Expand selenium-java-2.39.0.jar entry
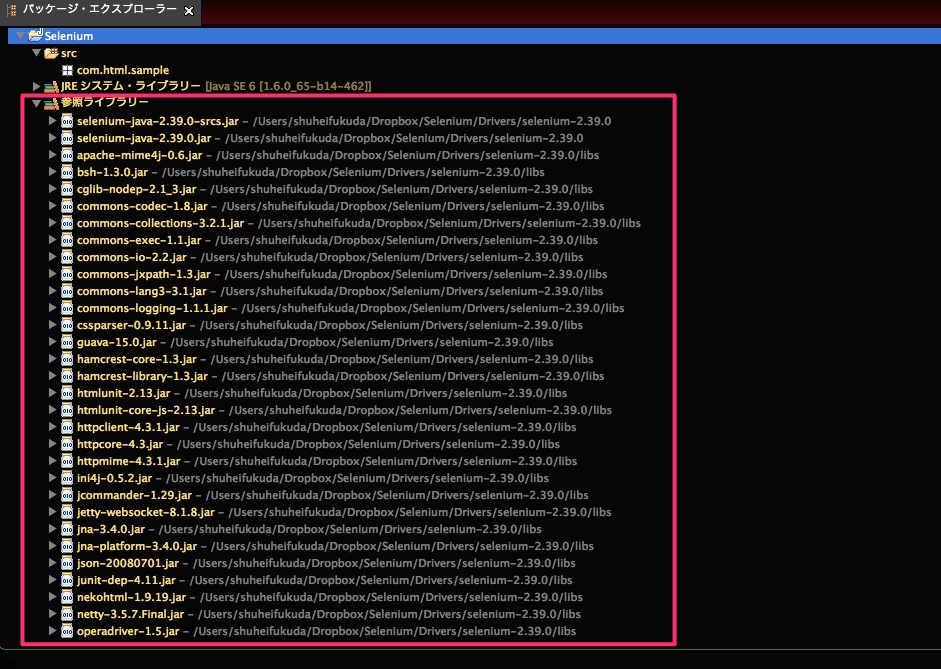The height and width of the screenshot is (669, 941). tap(52, 137)
